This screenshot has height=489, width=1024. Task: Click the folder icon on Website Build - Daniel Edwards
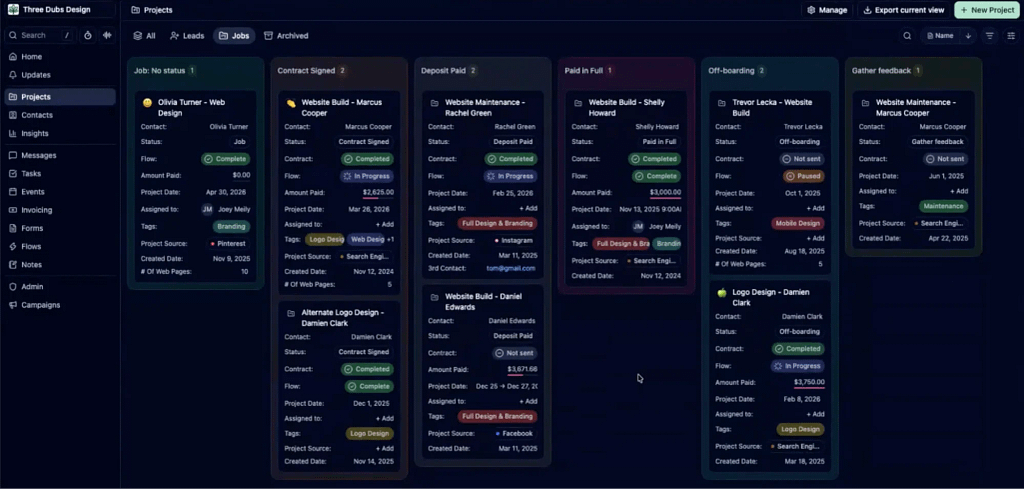point(434,297)
